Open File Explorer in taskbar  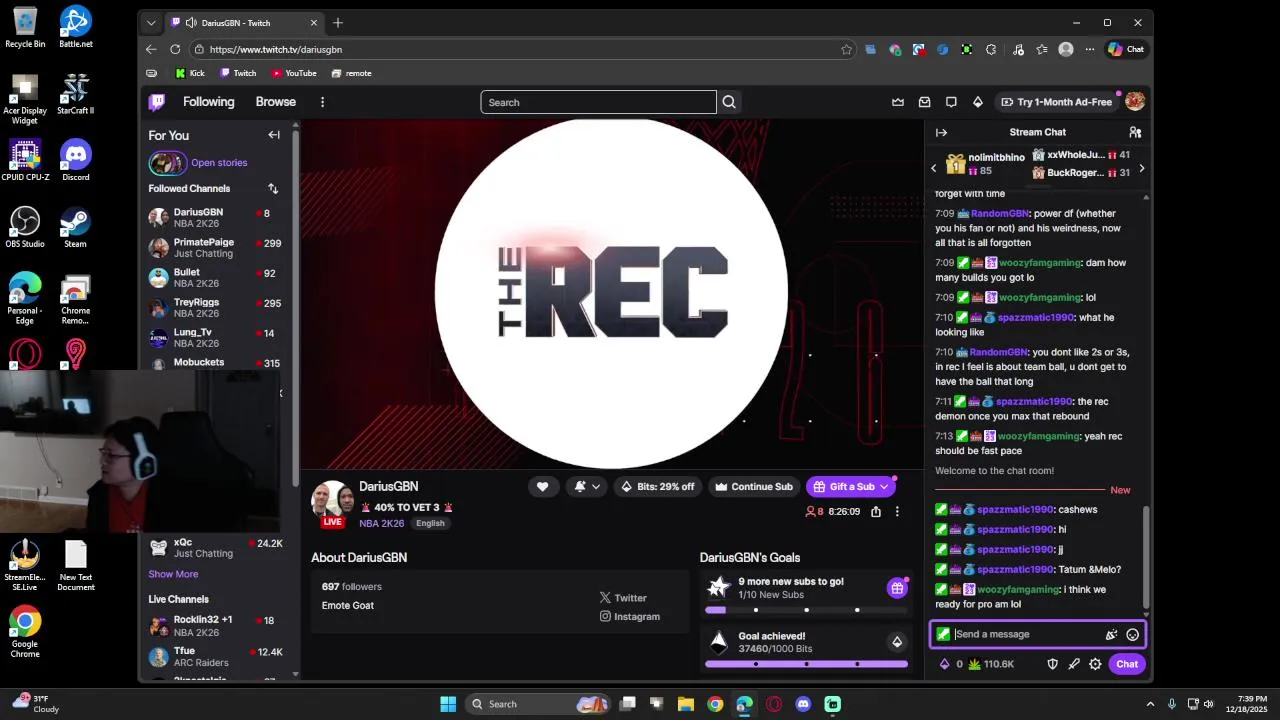click(x=686, y=704)
